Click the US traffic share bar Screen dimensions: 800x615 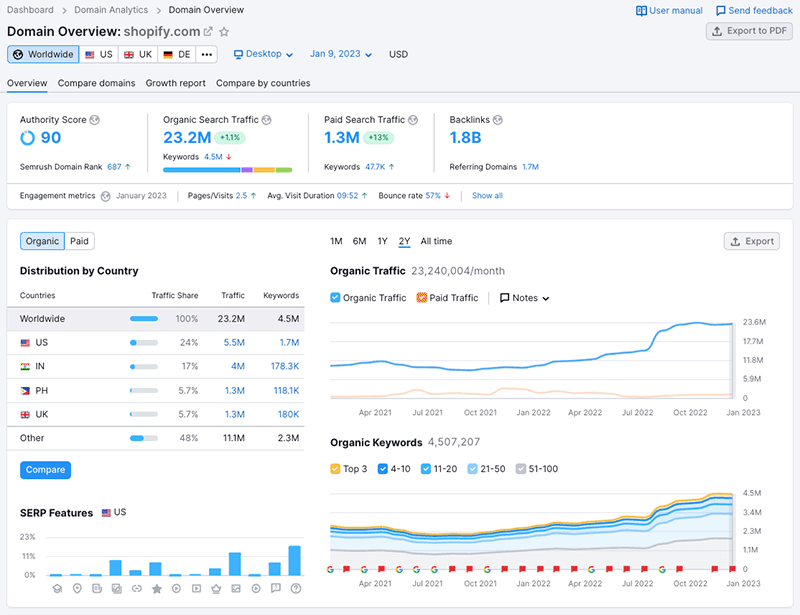click(144, 343)
